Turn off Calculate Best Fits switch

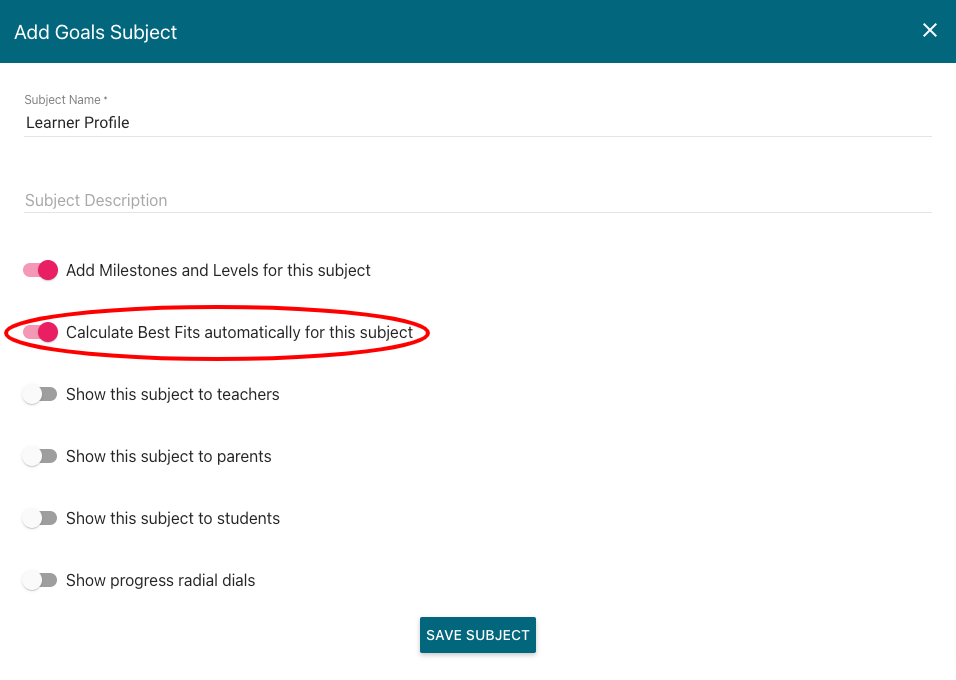[x=40, y=332]
